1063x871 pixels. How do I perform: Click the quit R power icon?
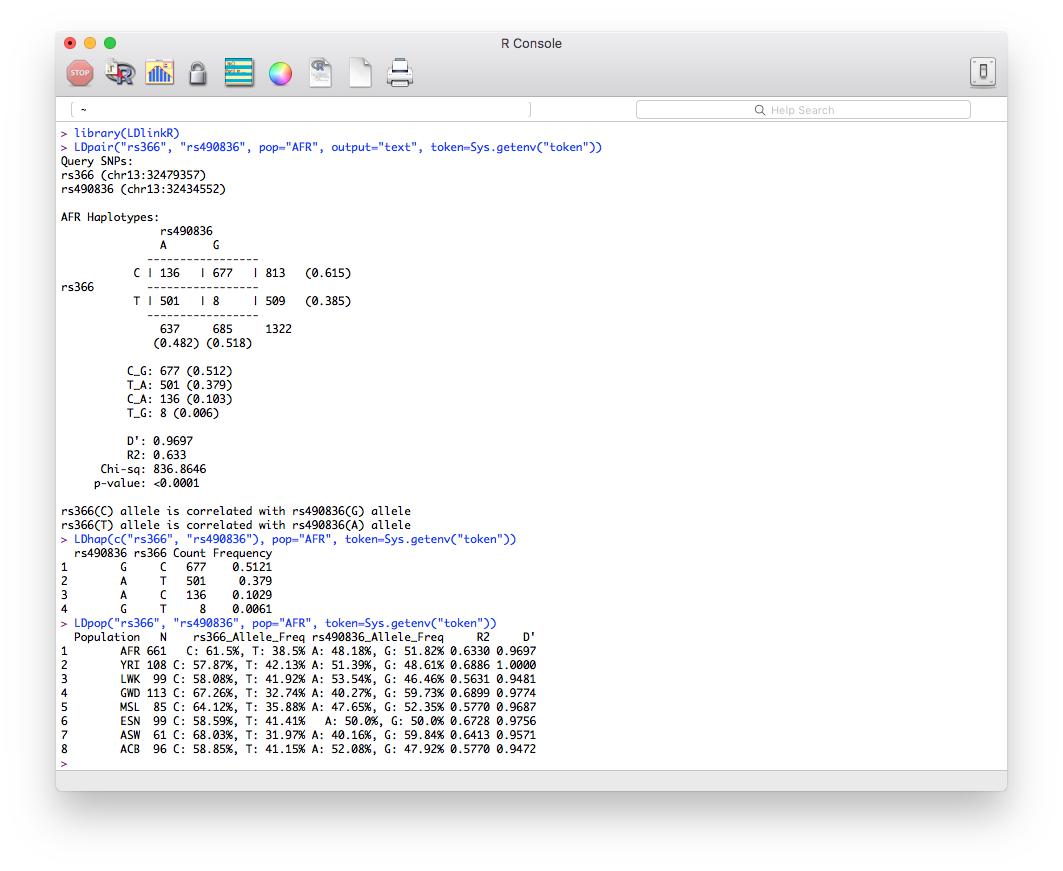[982, 72]
